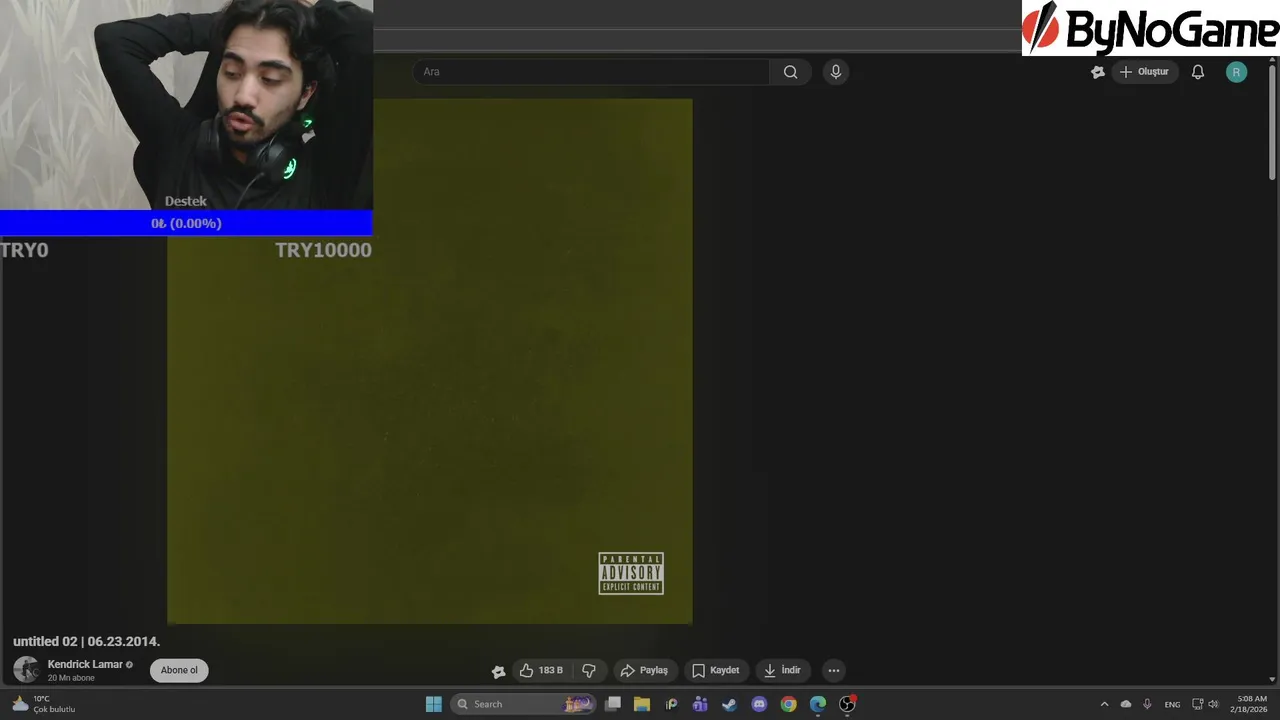Subscribe with the Abone ol button

click(x=179, y=670)
